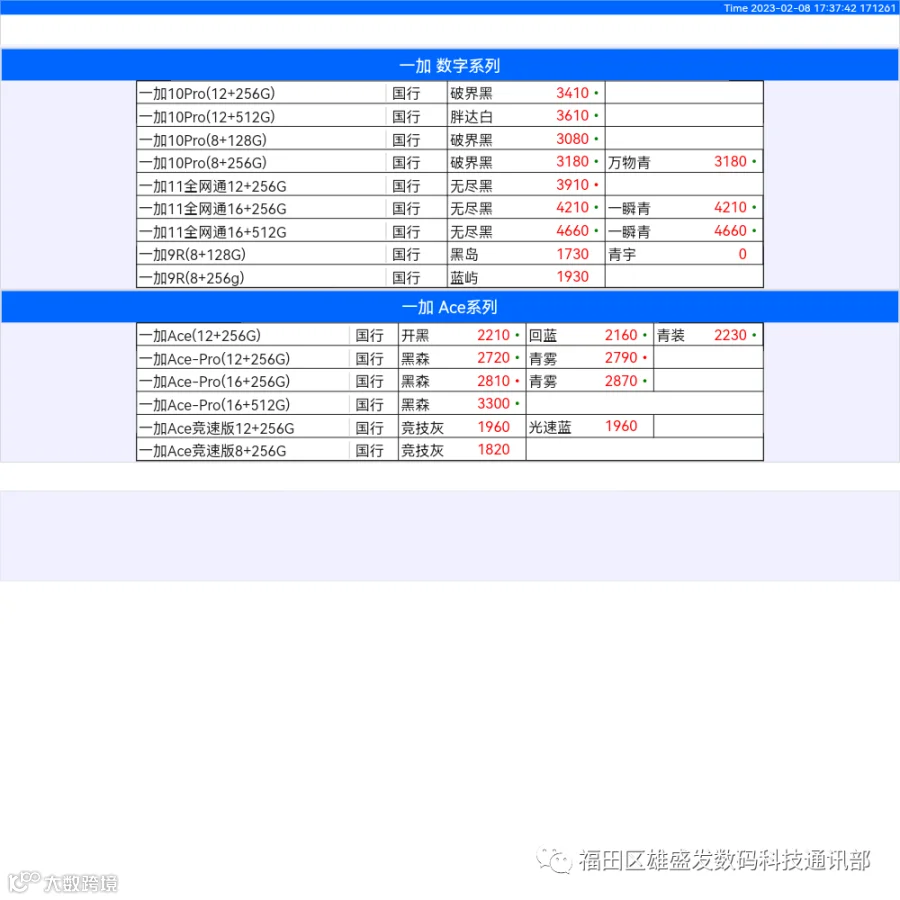
Task: Click price 3180 next to 万物青
Action: pos(730,161)
